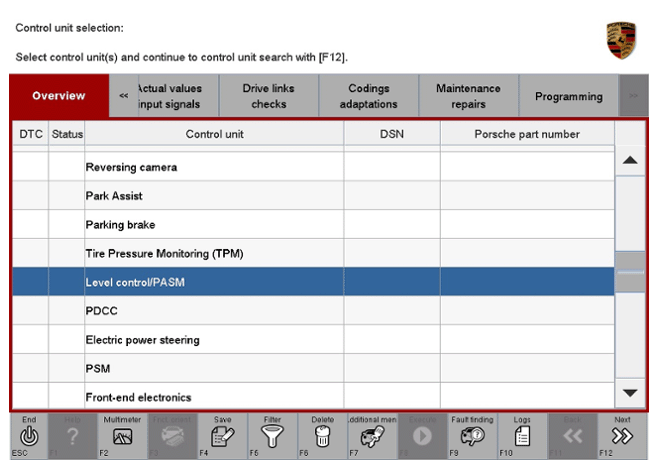Click the disabled Back arrows icon (F11)

click(x=572, y=436)
